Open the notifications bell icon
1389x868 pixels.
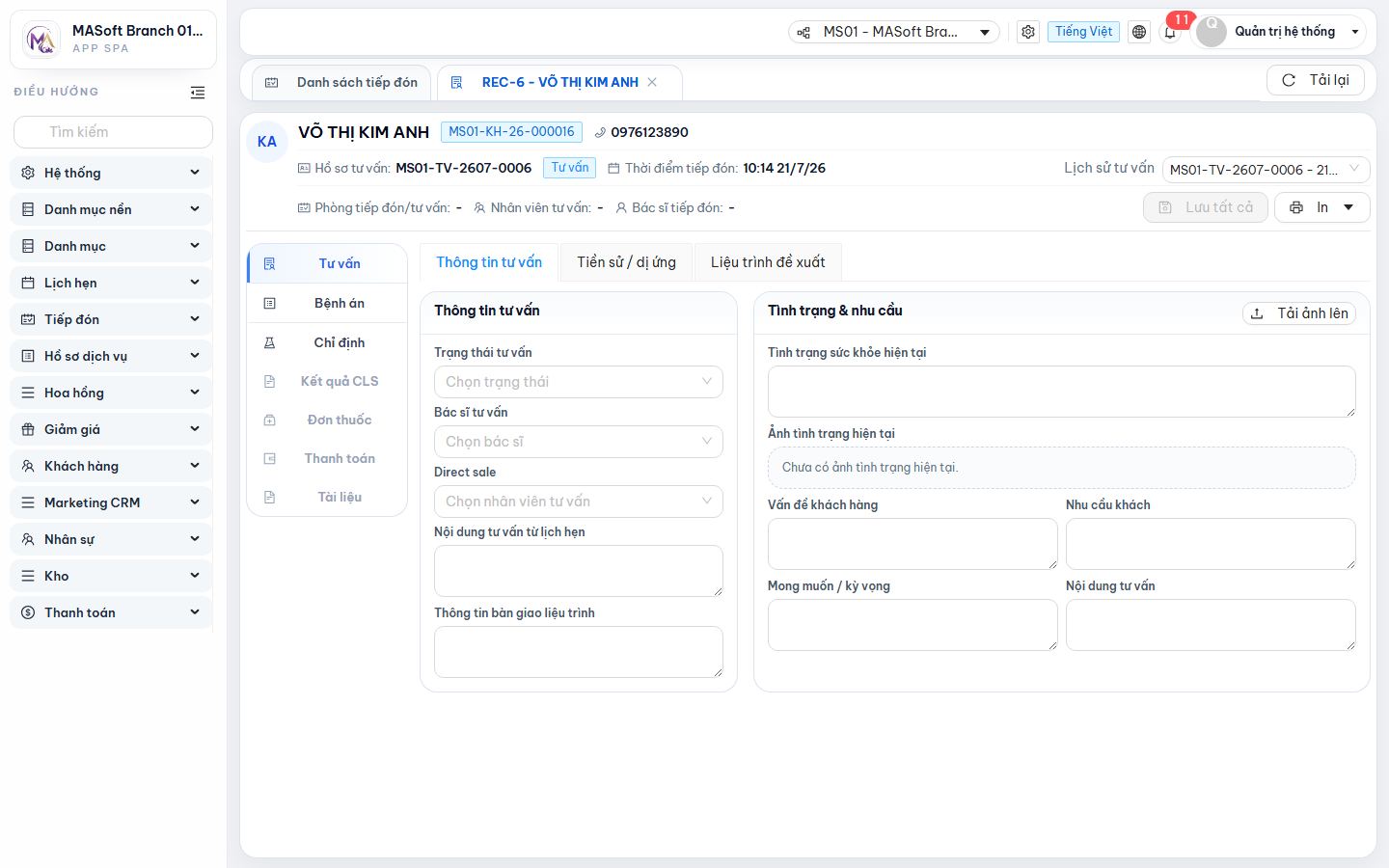point(1170,32)
